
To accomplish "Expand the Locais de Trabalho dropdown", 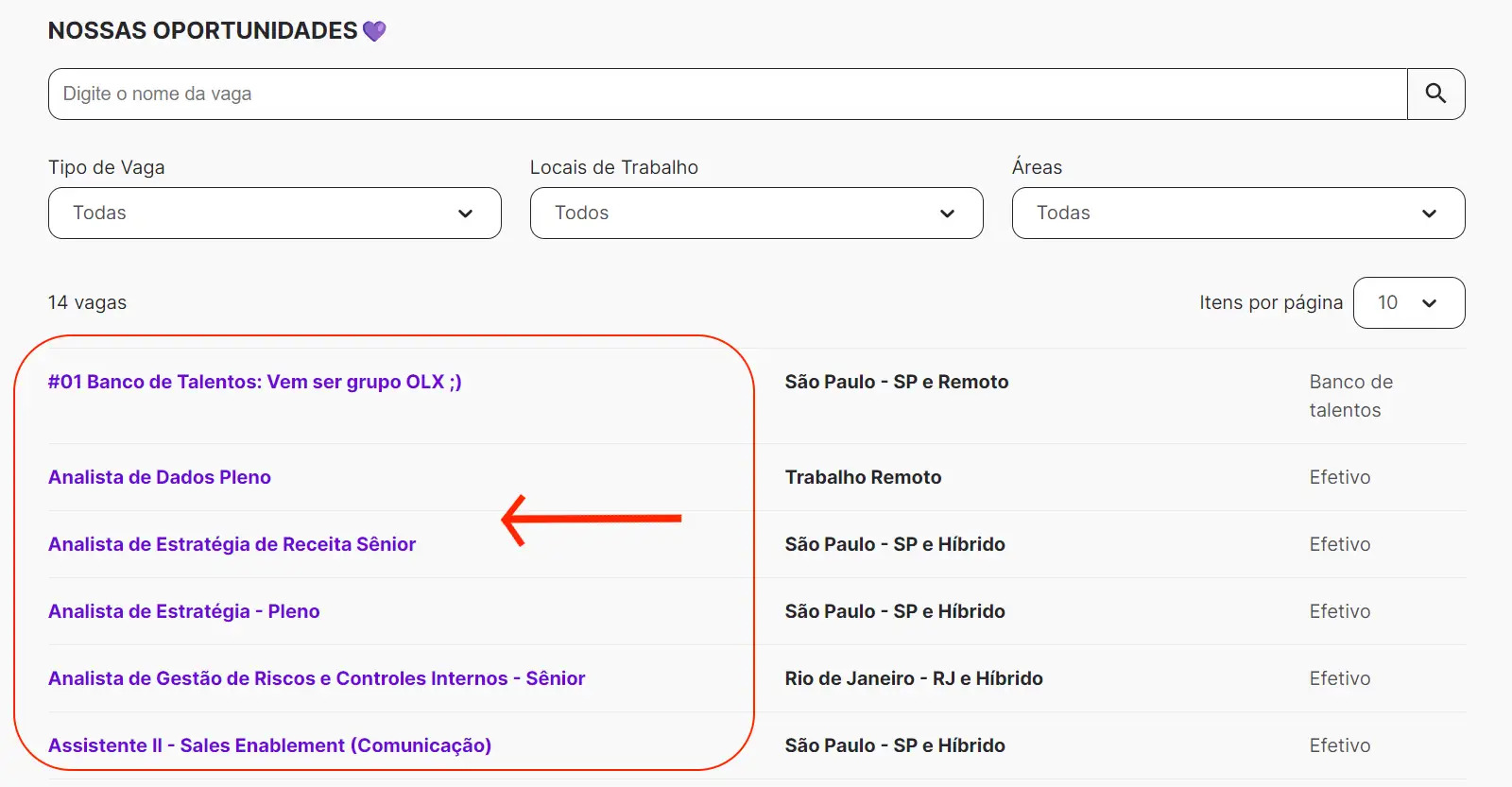I will (756, 214).
